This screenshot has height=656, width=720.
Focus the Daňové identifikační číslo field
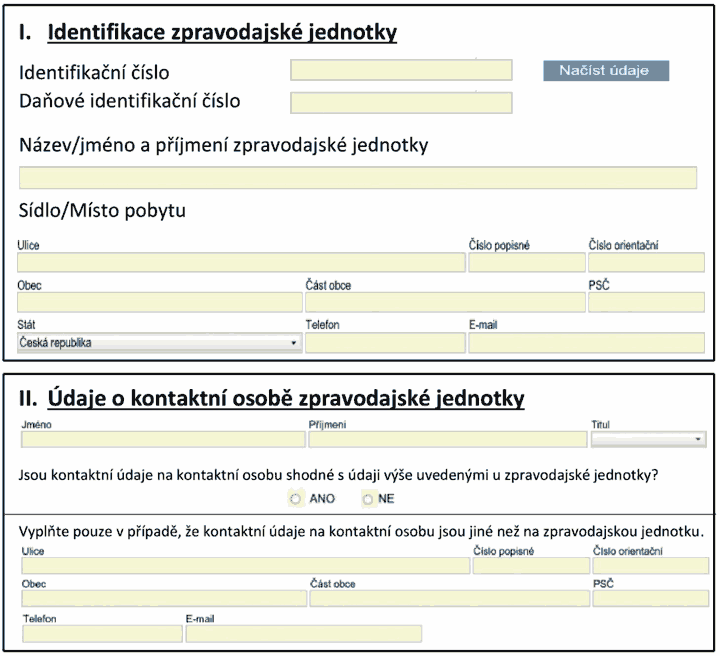pyautogui.click(x=401, y=103)
